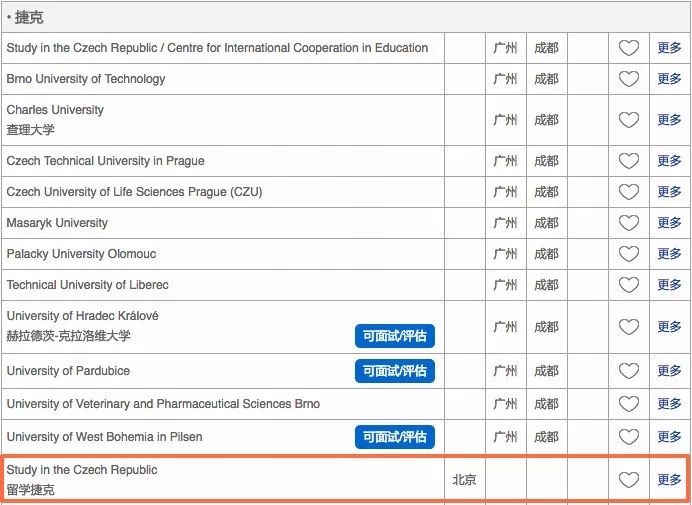692x505 pixels.
Task: Click heart icon for Charles University
Action: click(x=628, y=120)
